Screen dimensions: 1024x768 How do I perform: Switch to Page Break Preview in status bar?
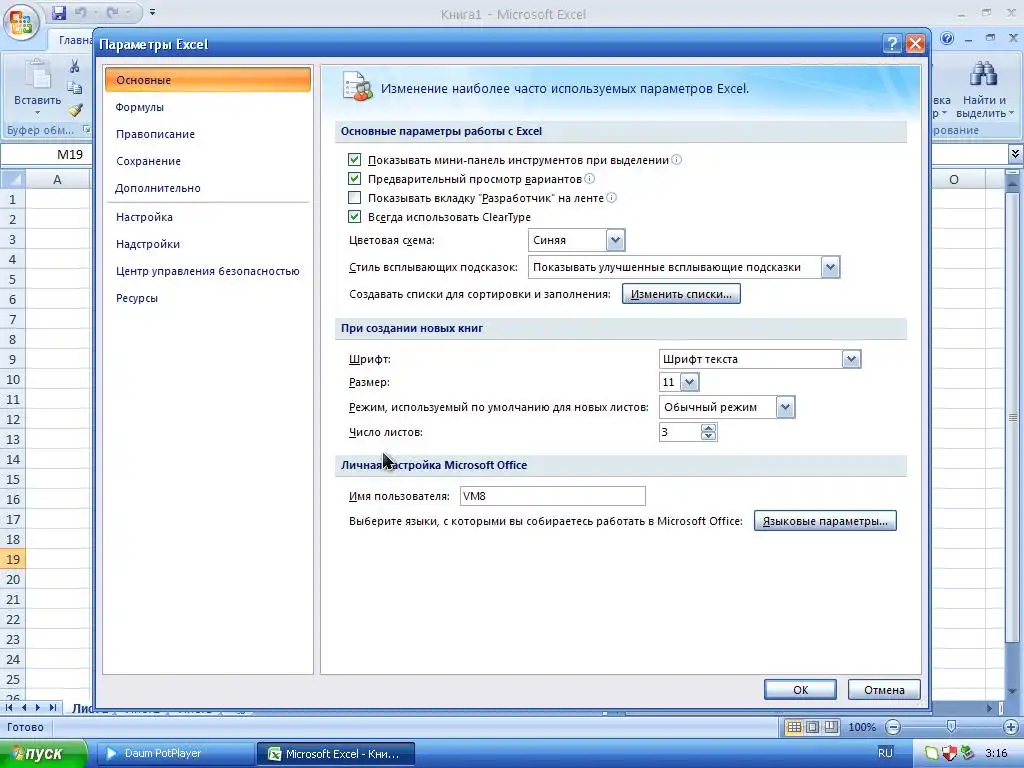[831, 727]
